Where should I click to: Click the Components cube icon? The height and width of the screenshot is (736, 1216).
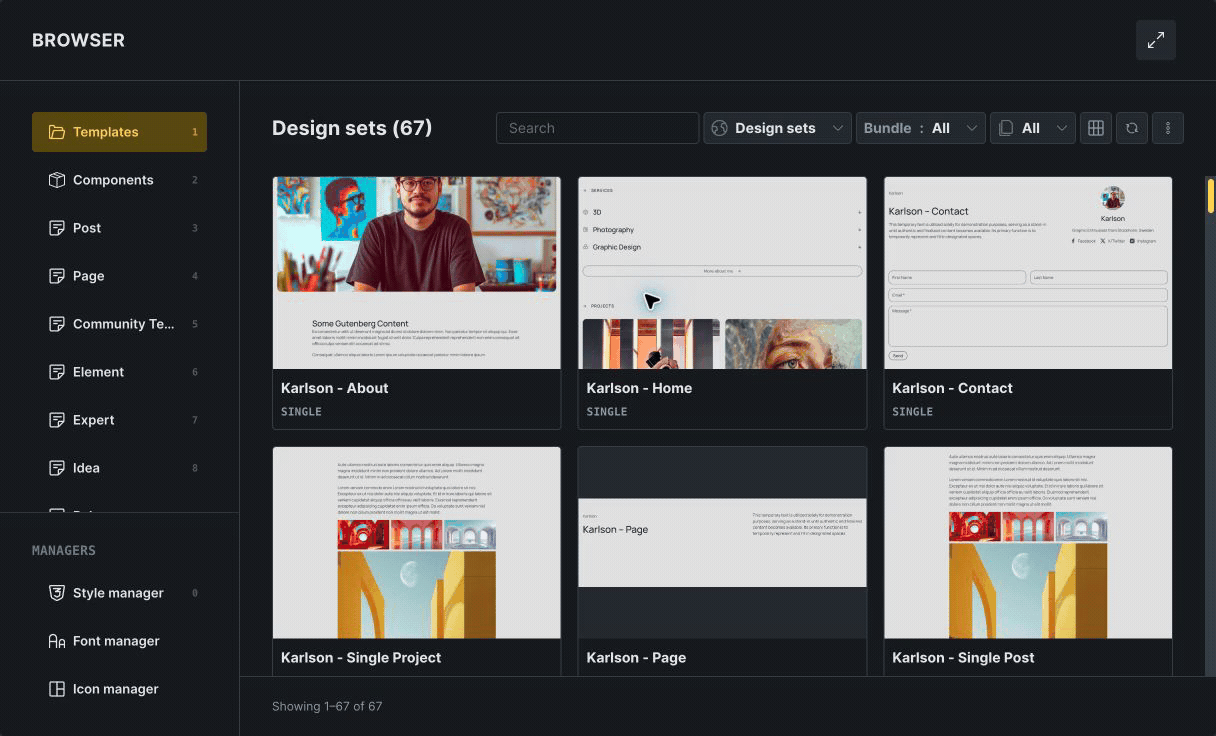(x=57, y=180)
